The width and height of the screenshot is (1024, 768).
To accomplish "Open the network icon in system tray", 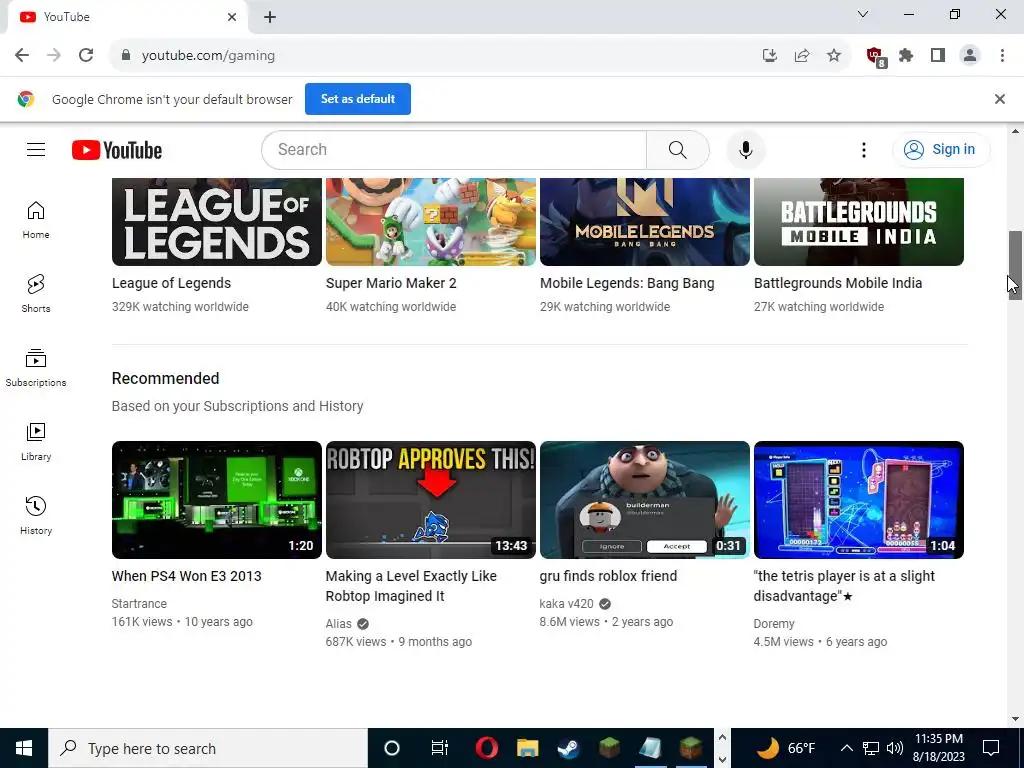I will pos(871,748).
